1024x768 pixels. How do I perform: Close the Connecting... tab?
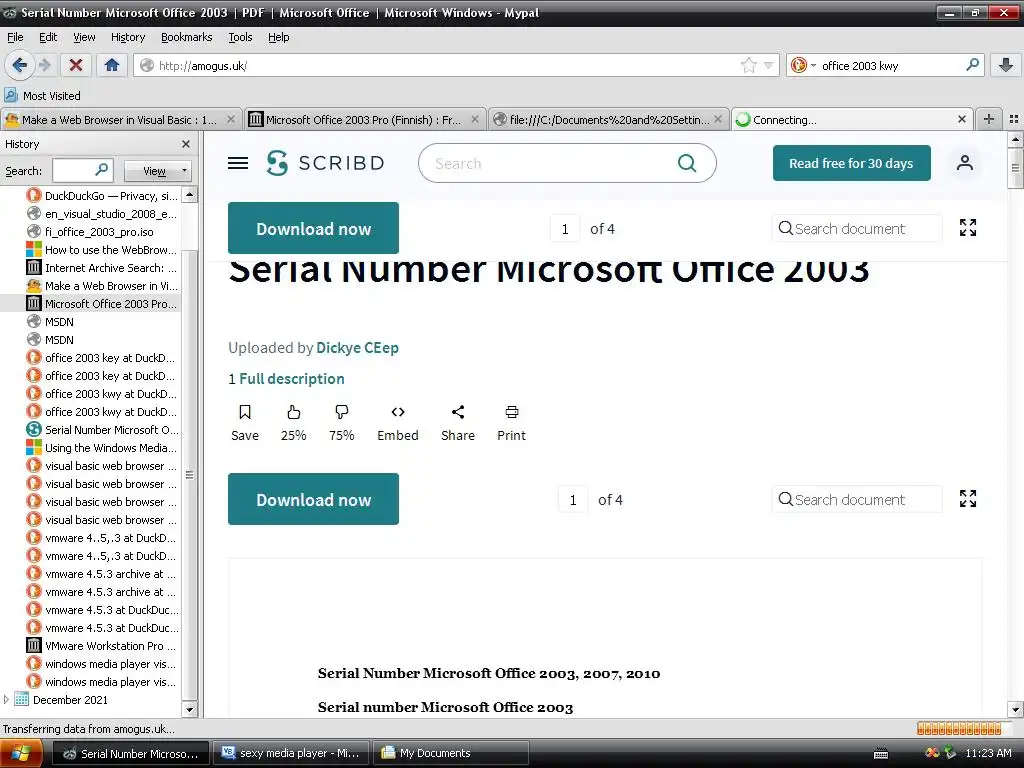(x=961, y=120)
